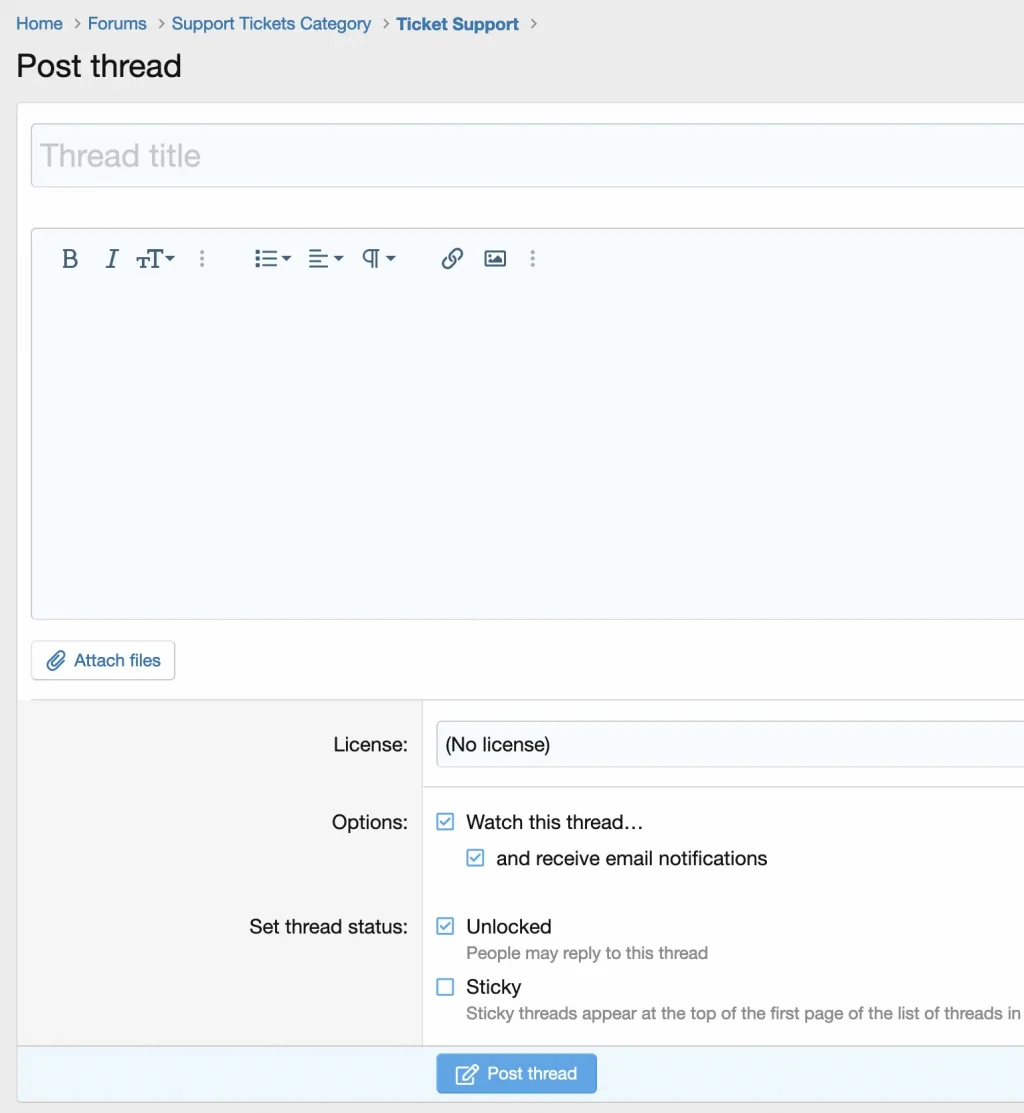The width and height of the screenshot is (1024, 1113).
Task: Click 'People may reply to this thread' text
Action: (x=587, y=953)
